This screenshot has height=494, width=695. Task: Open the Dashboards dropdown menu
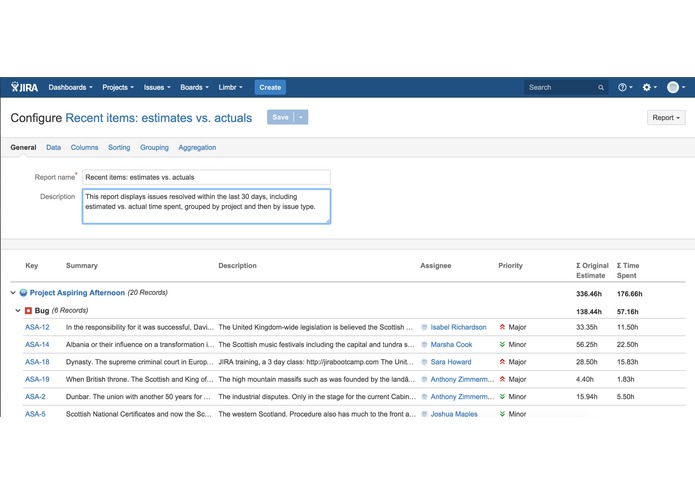(x=70, y=87)
